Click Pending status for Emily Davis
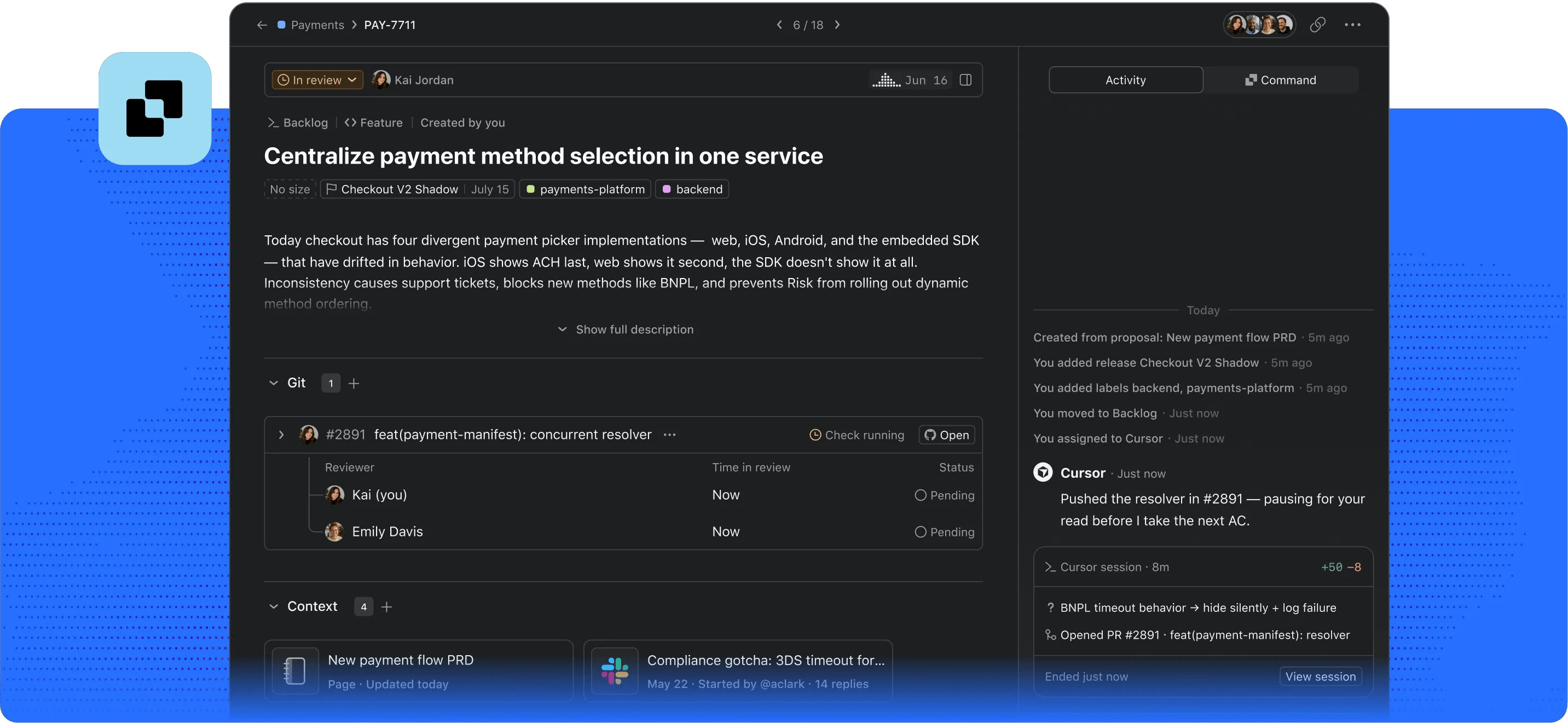Image resolution: width=1568 pixels, height=723 pixels. [x=944, y=531]
